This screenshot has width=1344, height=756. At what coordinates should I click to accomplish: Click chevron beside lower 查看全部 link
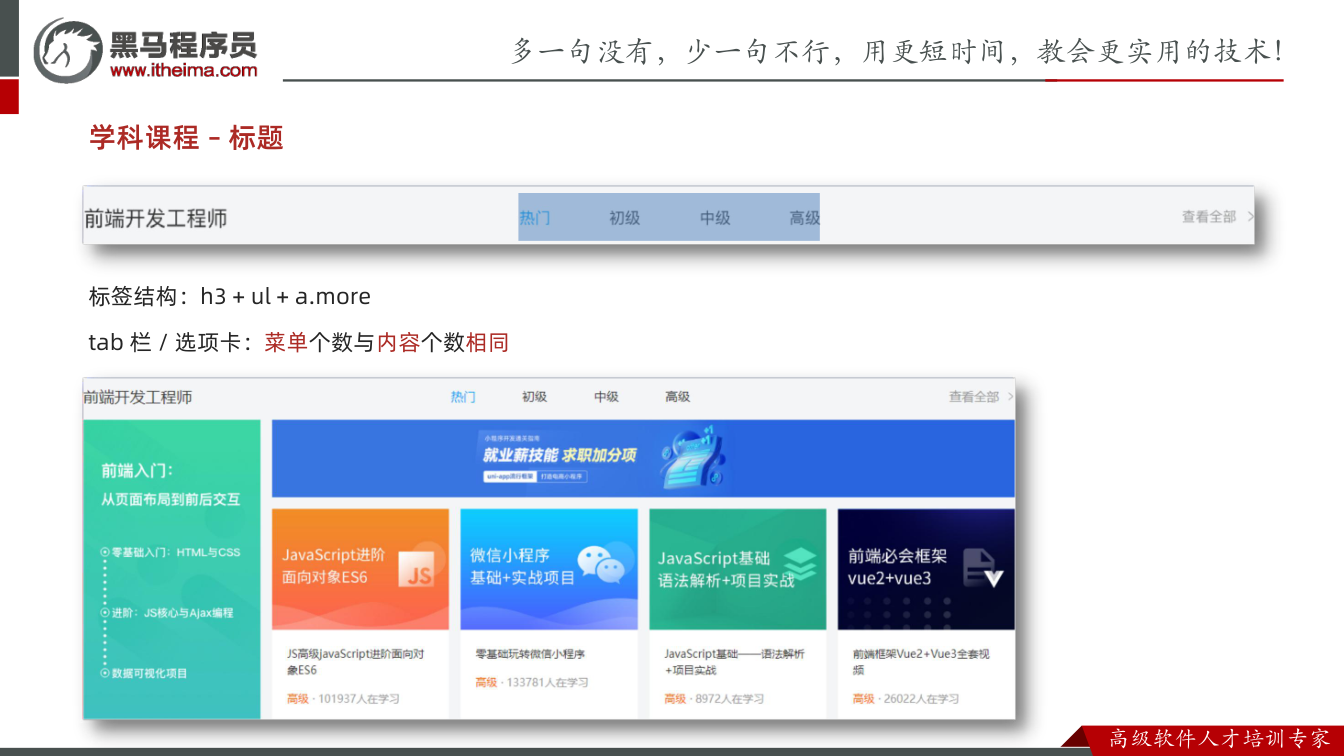pyautogui.click(x=1010, y=397)
